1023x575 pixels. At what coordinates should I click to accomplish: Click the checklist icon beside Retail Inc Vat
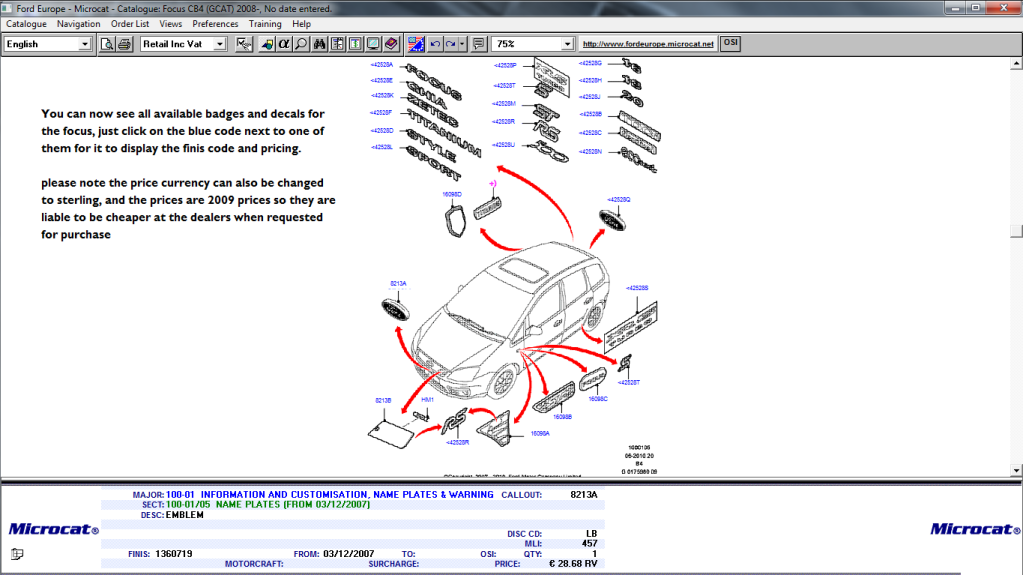tap(244, 44)
